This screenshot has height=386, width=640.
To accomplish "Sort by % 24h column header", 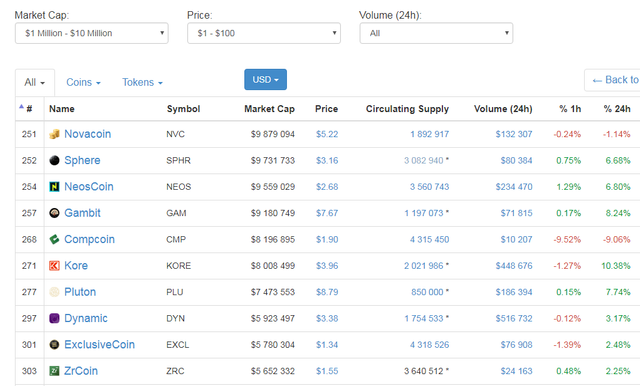I will 617,109.
